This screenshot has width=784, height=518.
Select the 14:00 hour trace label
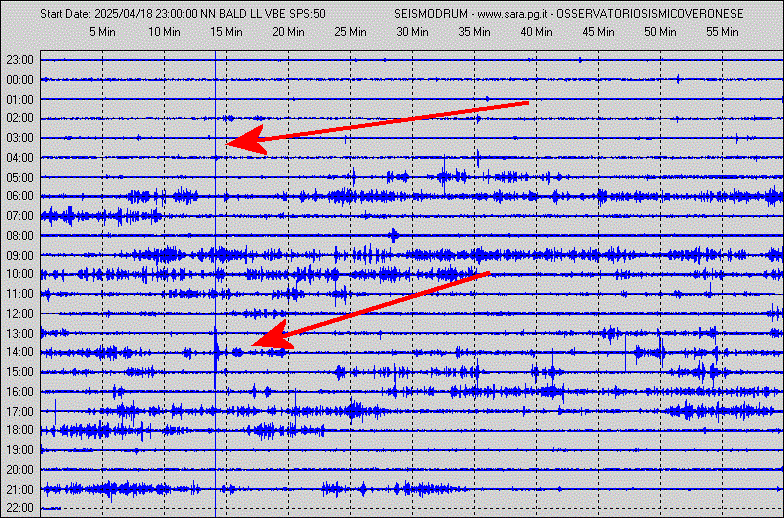tap(20, 352)
